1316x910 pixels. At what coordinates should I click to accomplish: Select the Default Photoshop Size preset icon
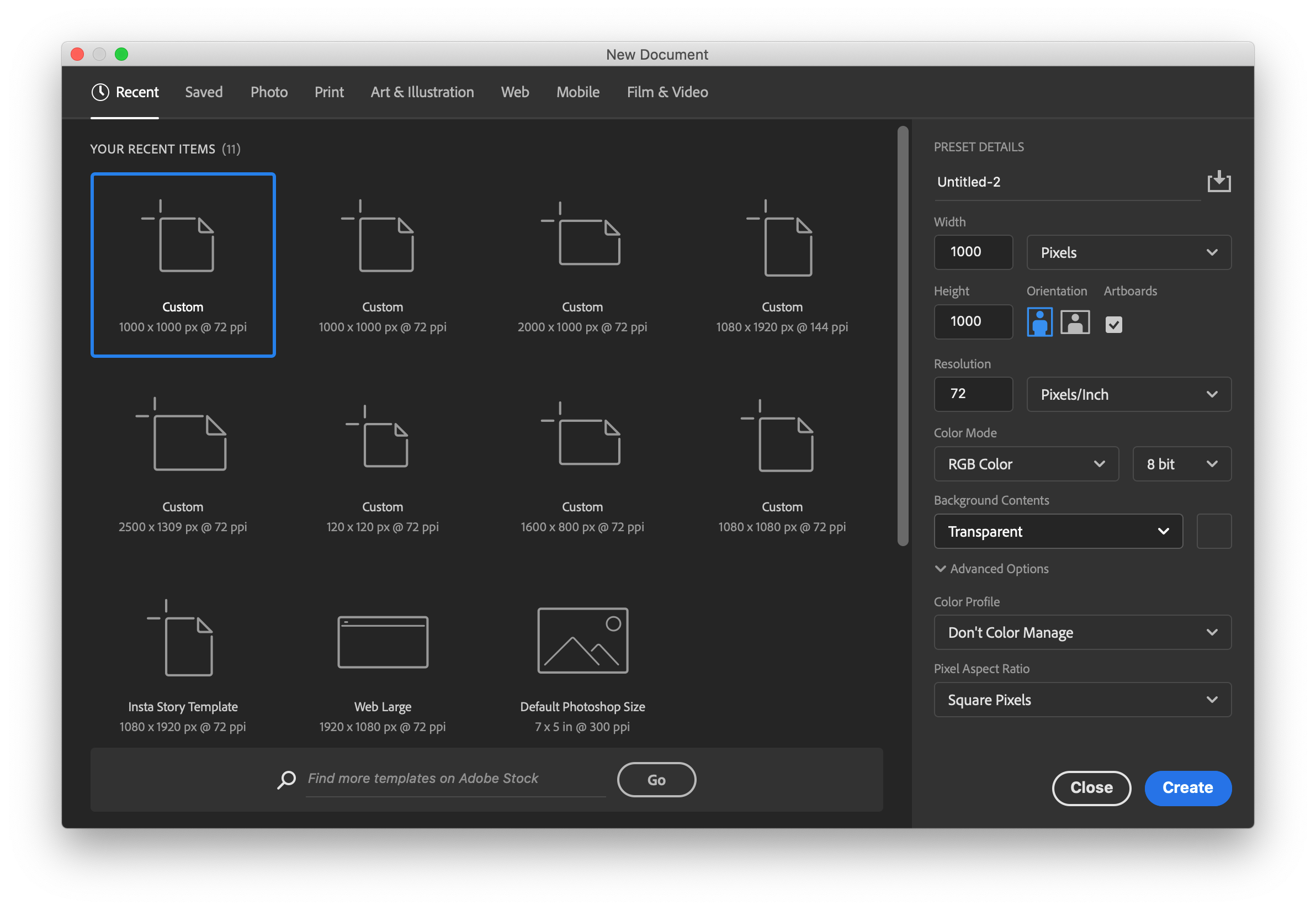pos(582,640)
